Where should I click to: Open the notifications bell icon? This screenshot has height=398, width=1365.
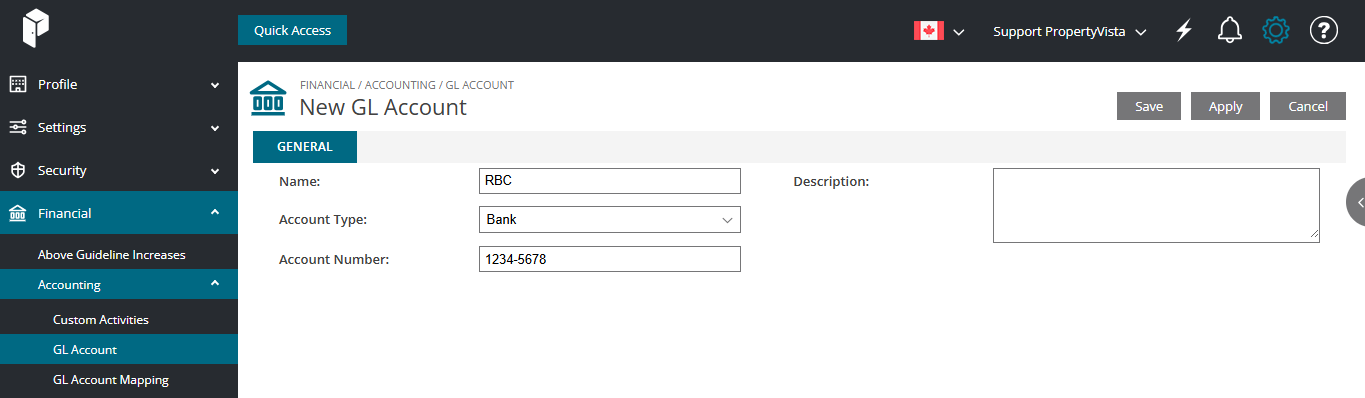1230,31
